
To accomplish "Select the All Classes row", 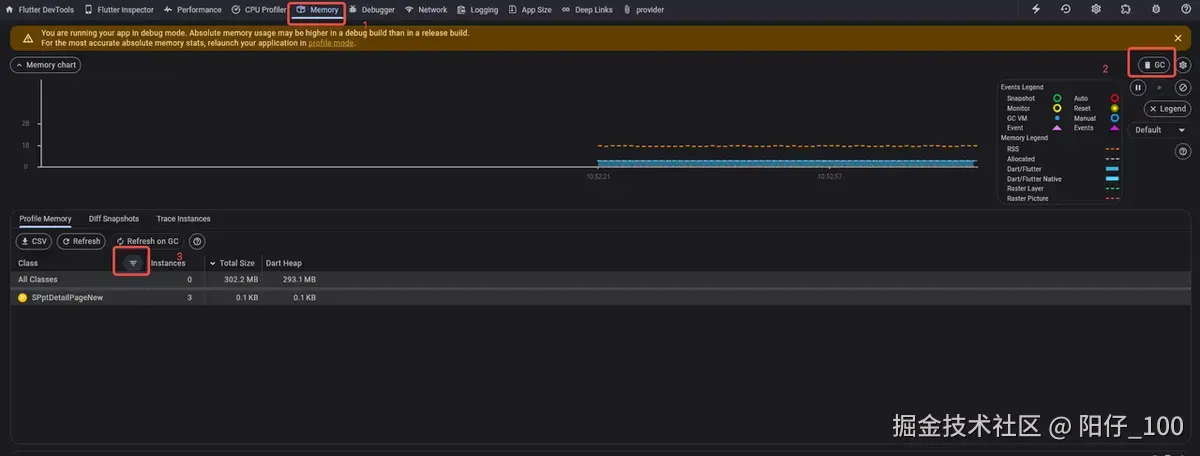I will click(x=600, y=280).
